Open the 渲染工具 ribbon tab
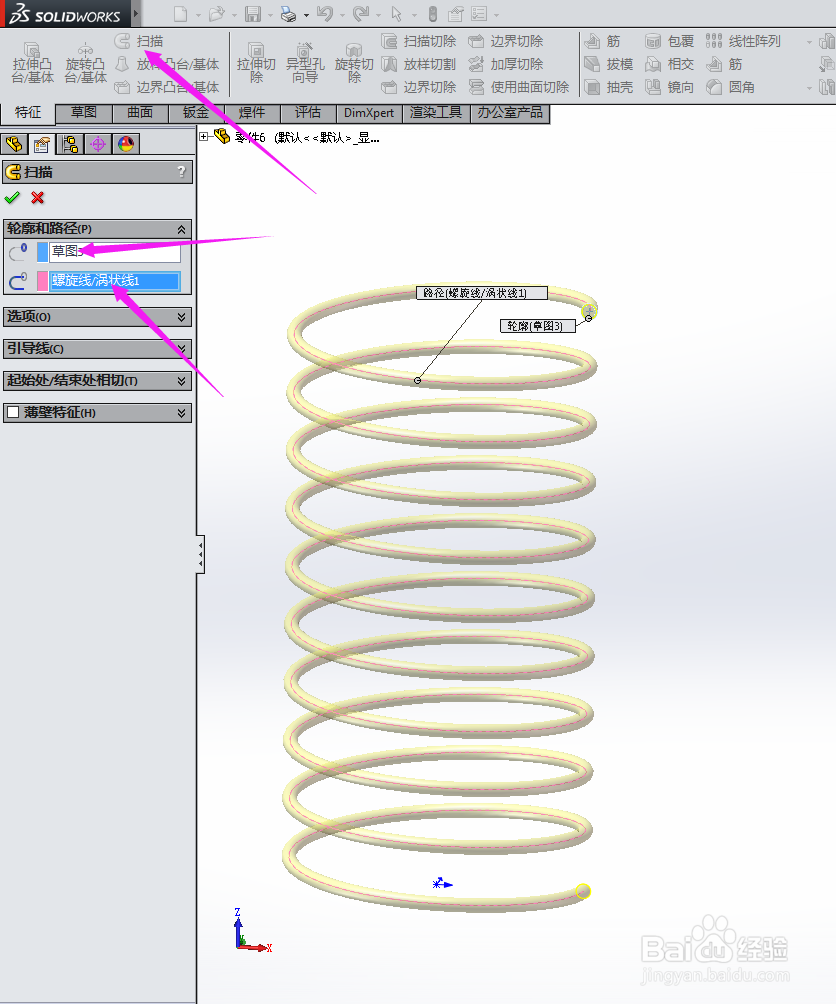This screenshot has height=1004, width=836. click(x=434, y=113)
